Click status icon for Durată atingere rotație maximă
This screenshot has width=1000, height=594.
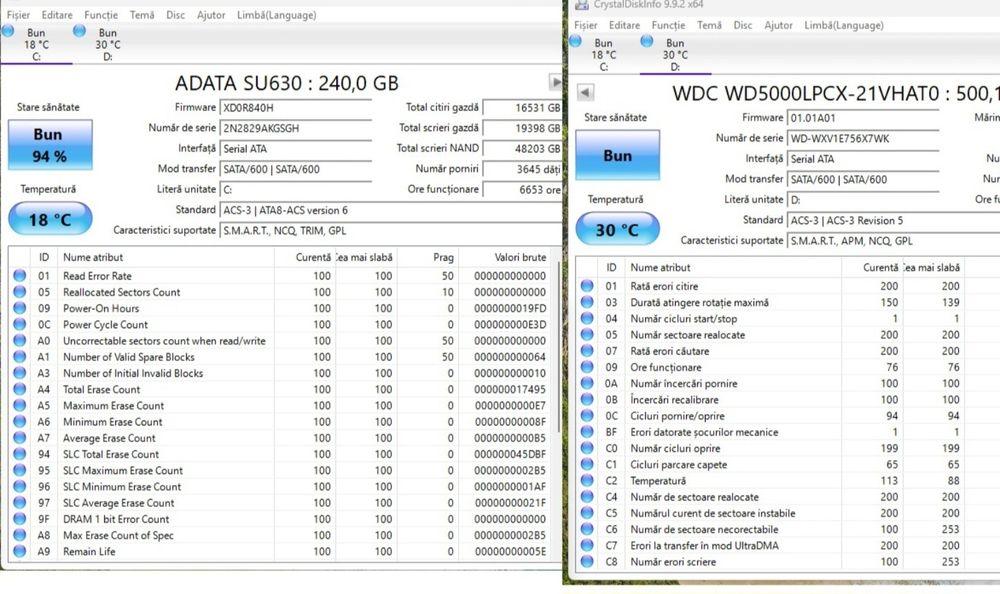click(587, 302)
